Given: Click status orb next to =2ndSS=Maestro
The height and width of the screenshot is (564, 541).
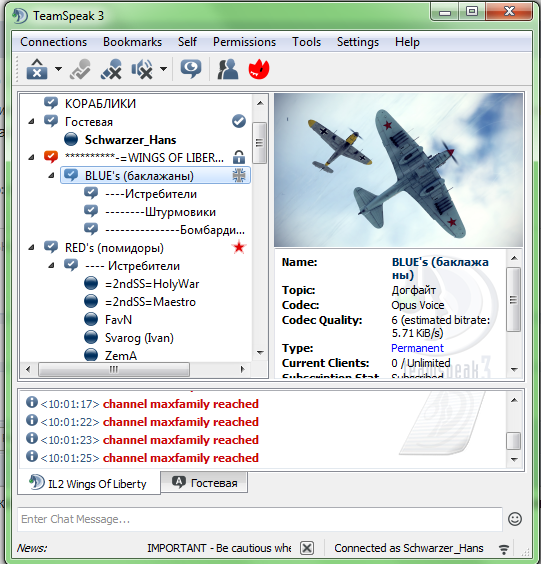Looking at the screenshot, I should click(x=91, y=301).
